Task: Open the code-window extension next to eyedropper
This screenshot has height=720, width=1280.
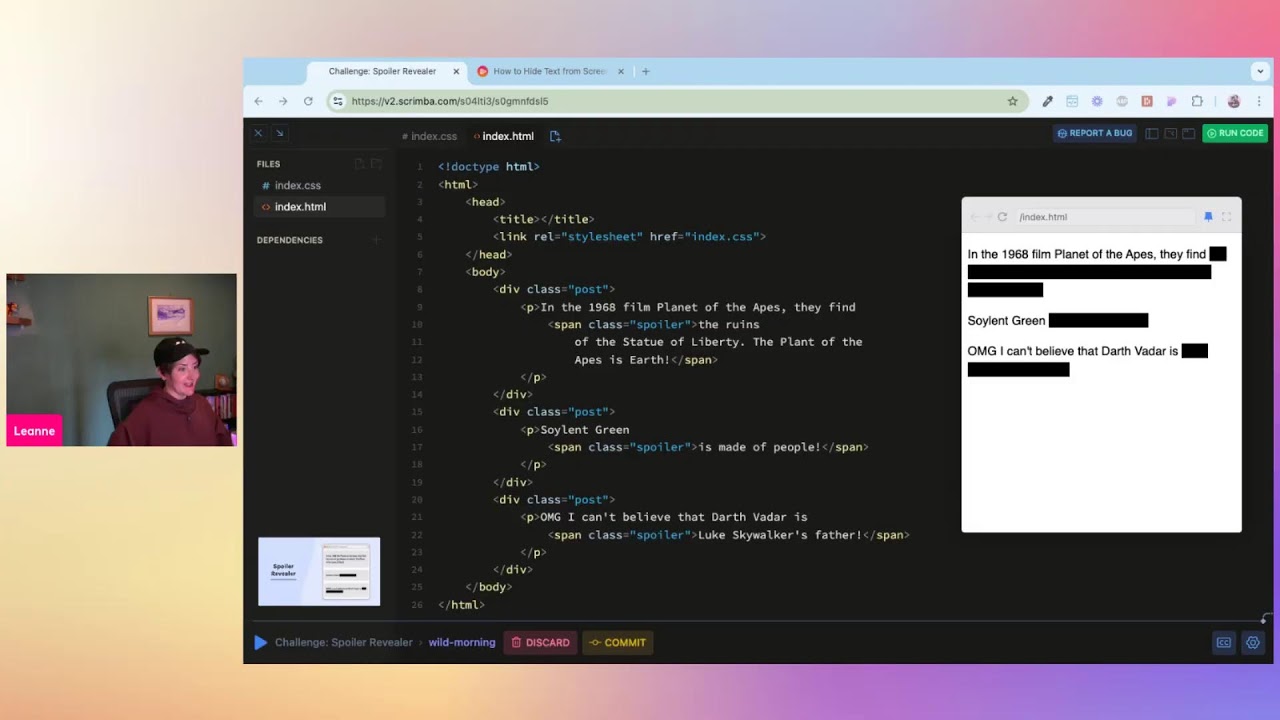Action: (x=1072, y=101)
